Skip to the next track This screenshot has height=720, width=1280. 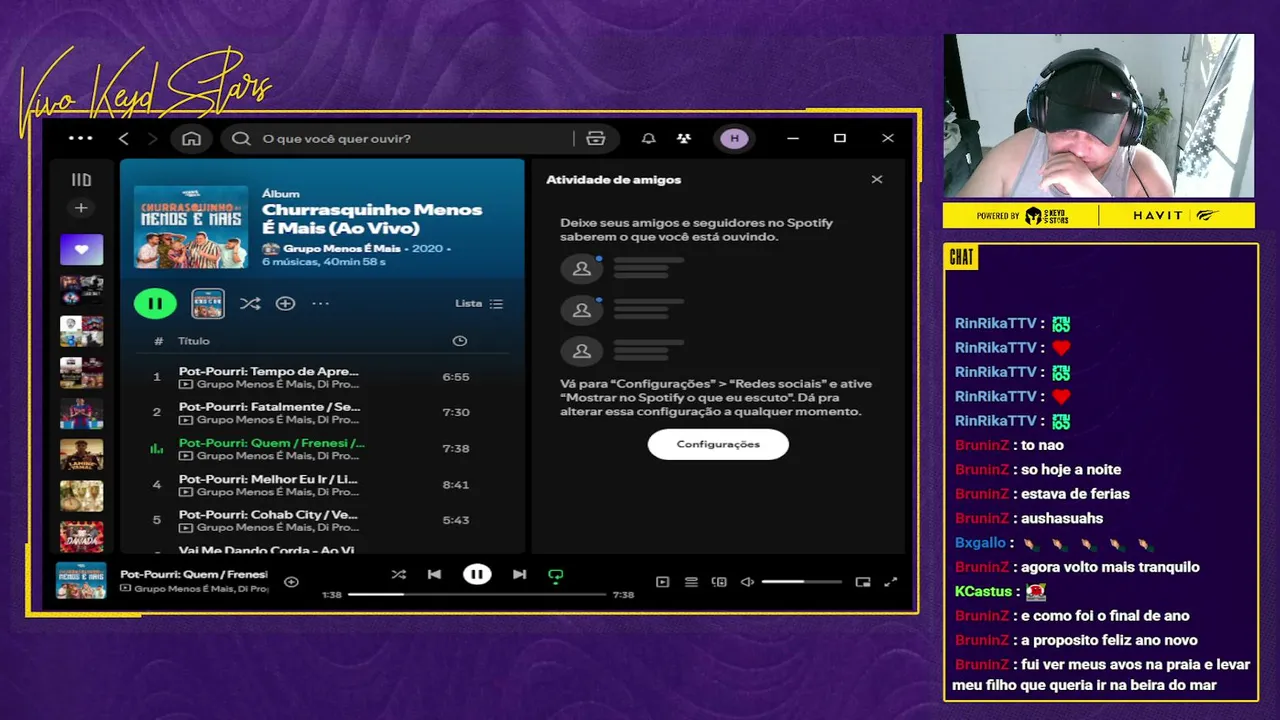pos(519,575)
